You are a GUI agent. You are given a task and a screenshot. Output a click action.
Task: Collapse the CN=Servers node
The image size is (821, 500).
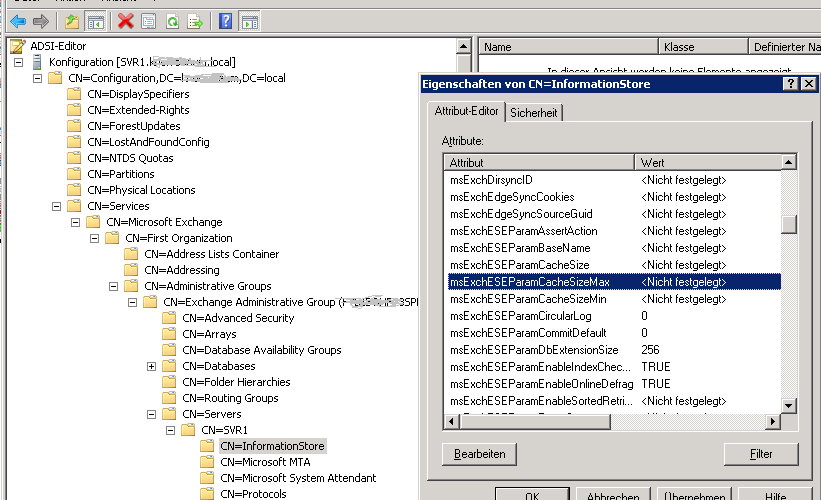coord(151,414)
